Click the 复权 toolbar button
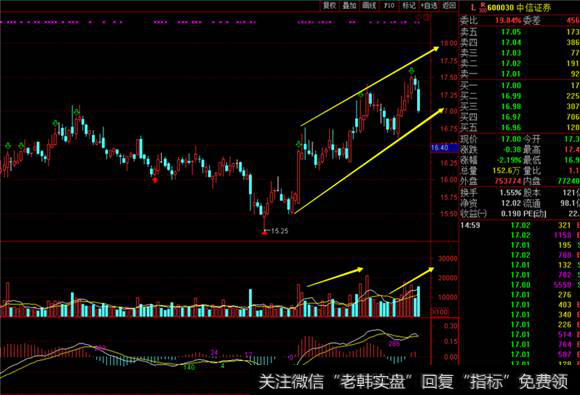The width and height of the screenshot is (580, 395). pos(329,5)
